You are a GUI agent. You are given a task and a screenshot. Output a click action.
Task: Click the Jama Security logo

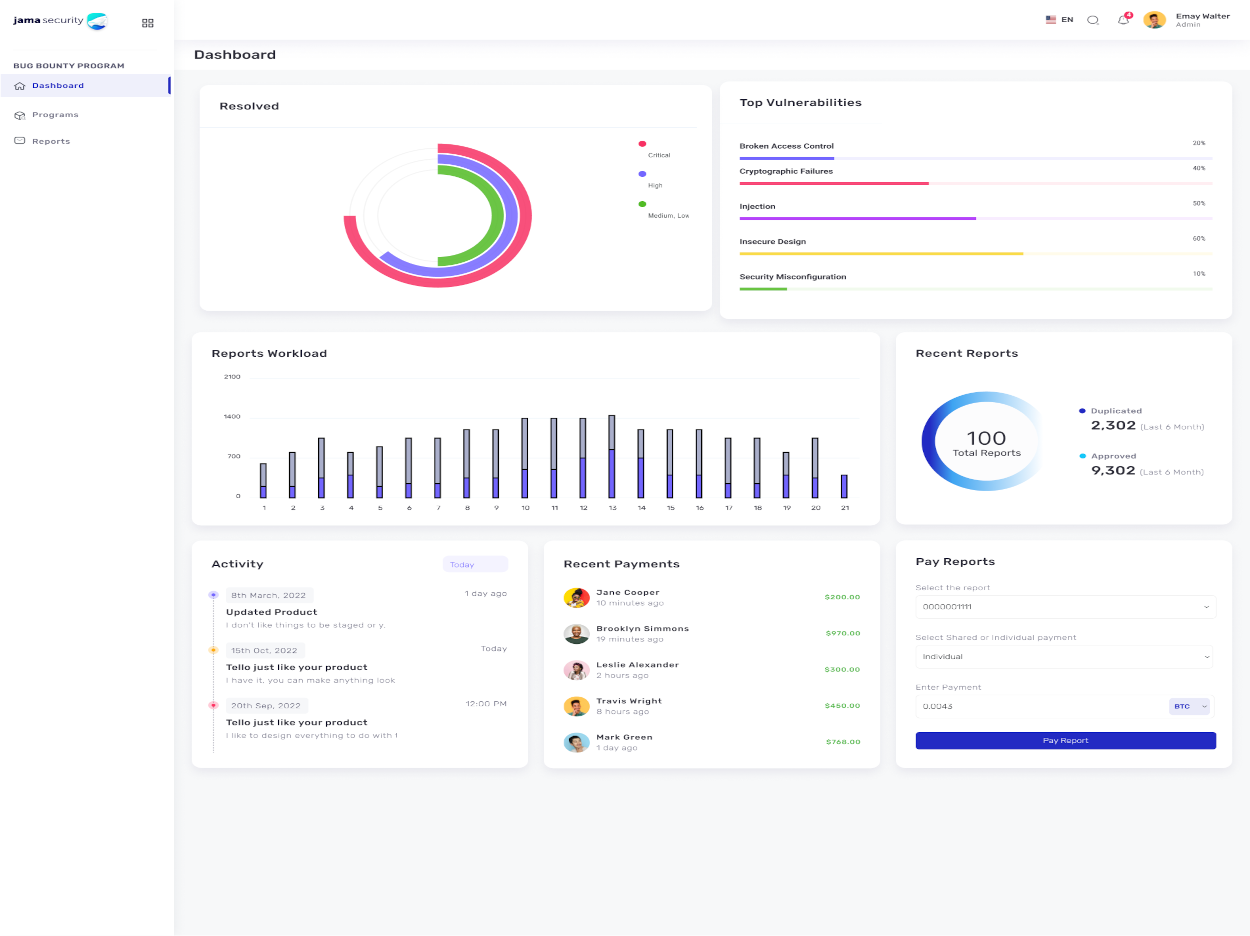pos(59,21)
